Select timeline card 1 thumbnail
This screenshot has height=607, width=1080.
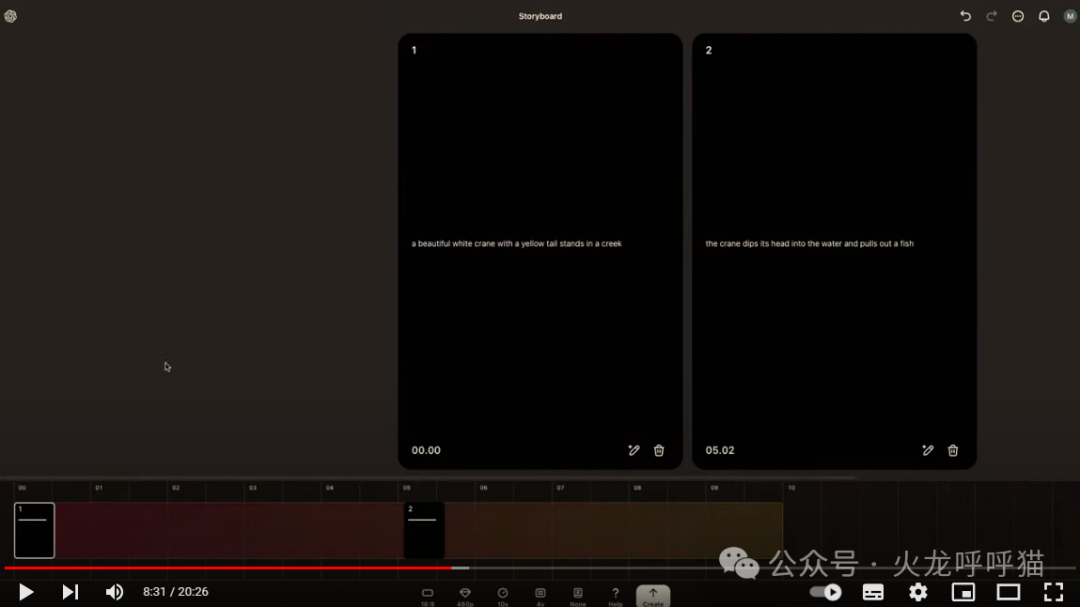34,531
